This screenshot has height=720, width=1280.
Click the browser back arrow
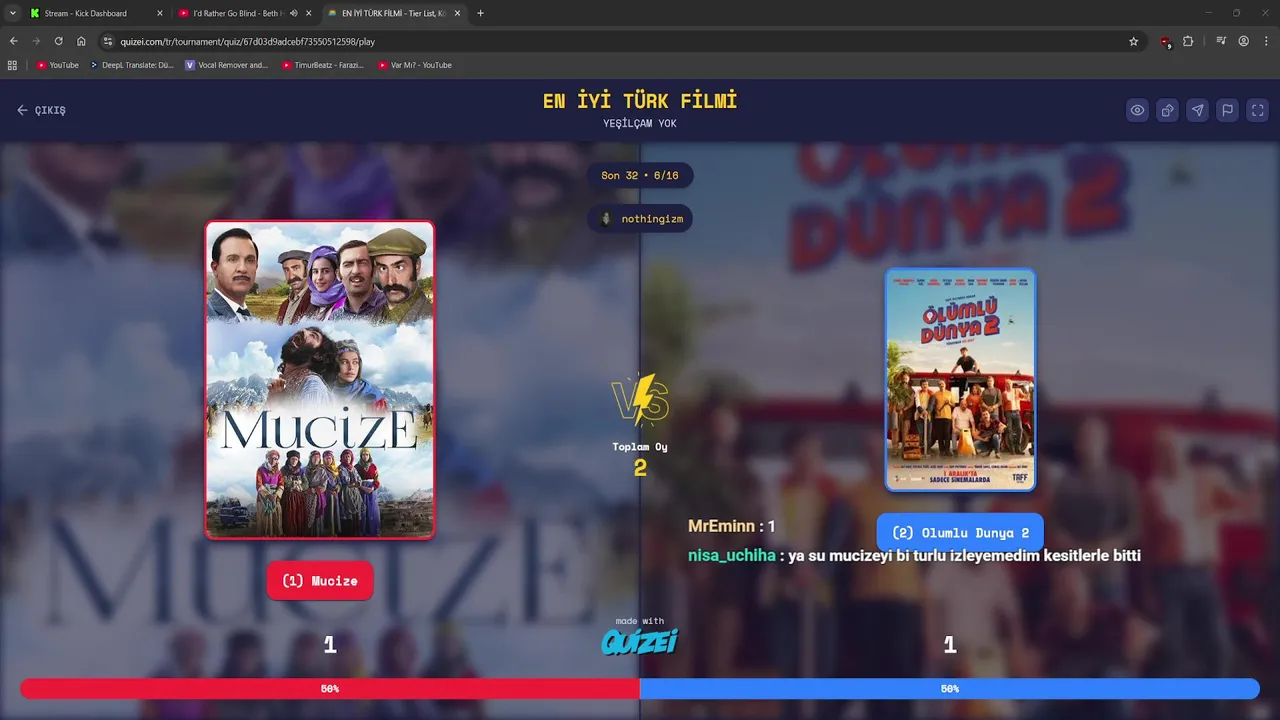point(13,41)
